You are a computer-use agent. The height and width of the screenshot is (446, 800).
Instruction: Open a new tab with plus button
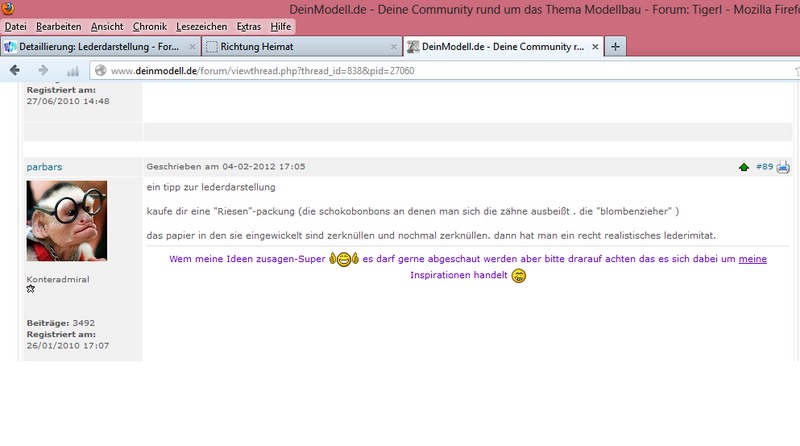click(615, 46)
